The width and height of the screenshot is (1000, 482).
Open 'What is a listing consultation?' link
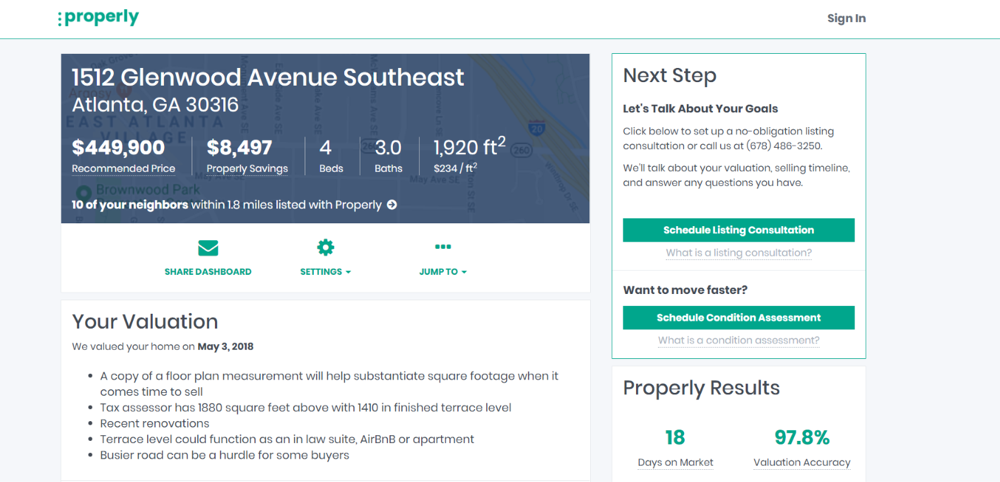pos(739,253)
